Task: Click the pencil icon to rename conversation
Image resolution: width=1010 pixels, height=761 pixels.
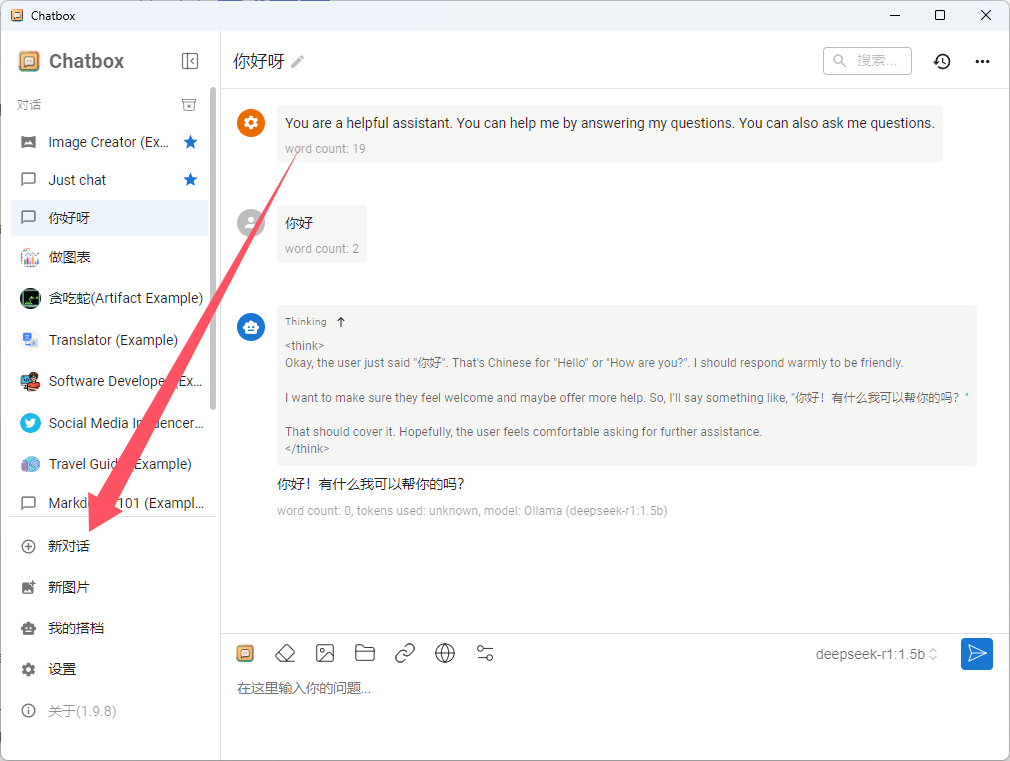Action: coord(298,61)
